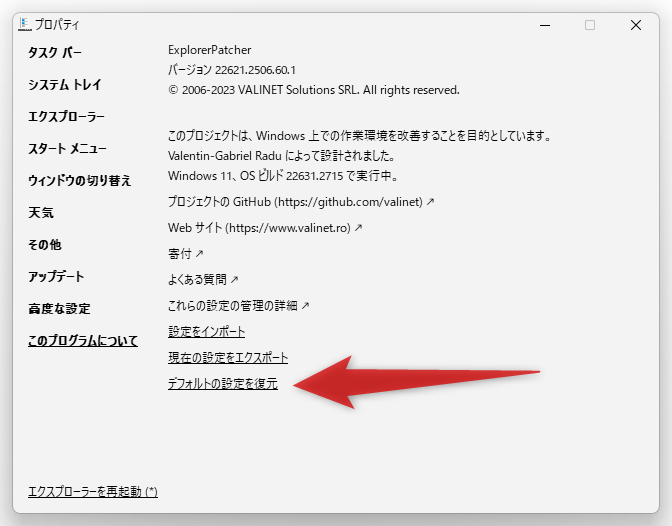672x526 pixels.
Task: Open the project GitHub link
Action: [x=301, y=201]
